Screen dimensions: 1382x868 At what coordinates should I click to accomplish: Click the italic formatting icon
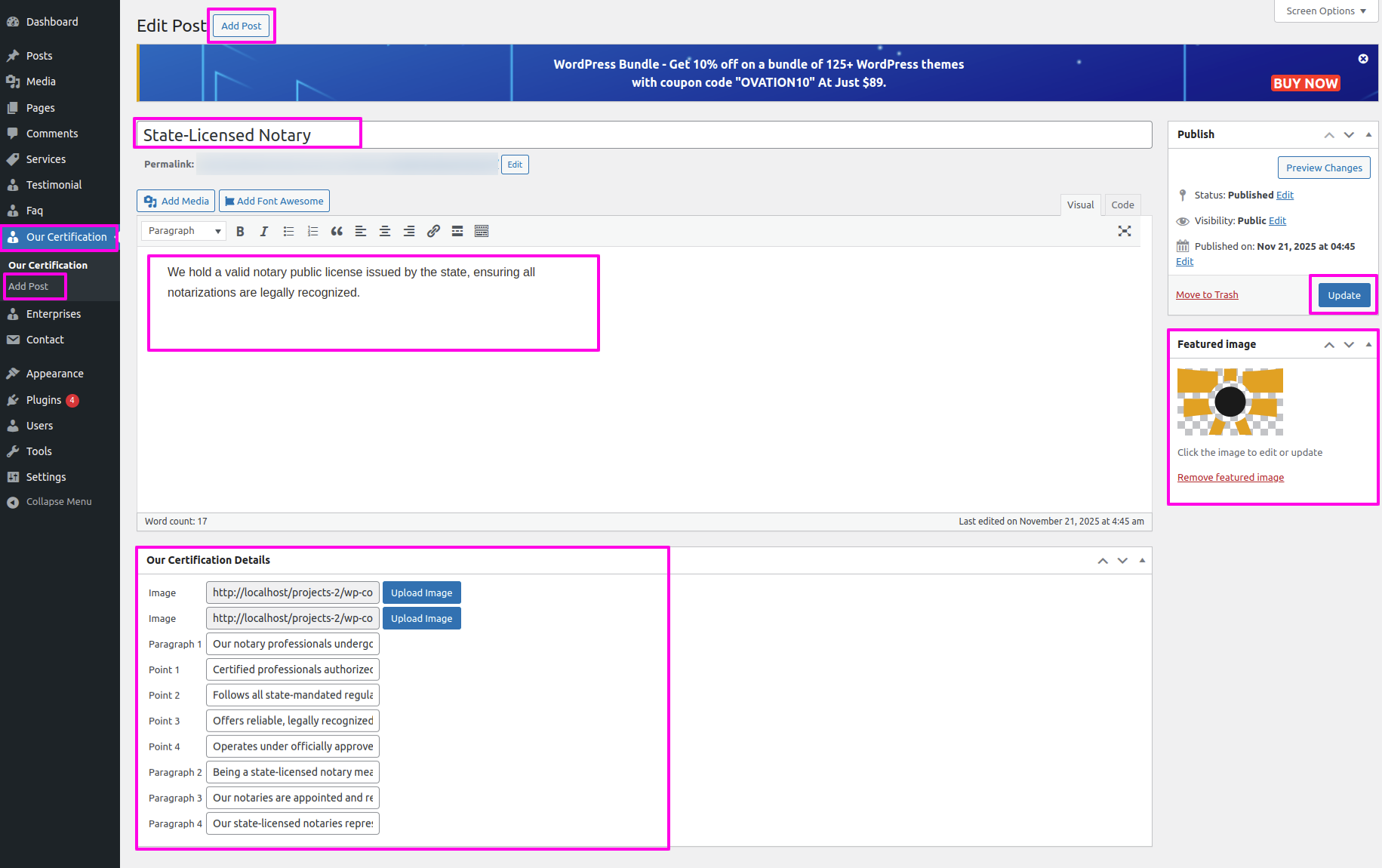pyautogui.click(x=264, y=232)
